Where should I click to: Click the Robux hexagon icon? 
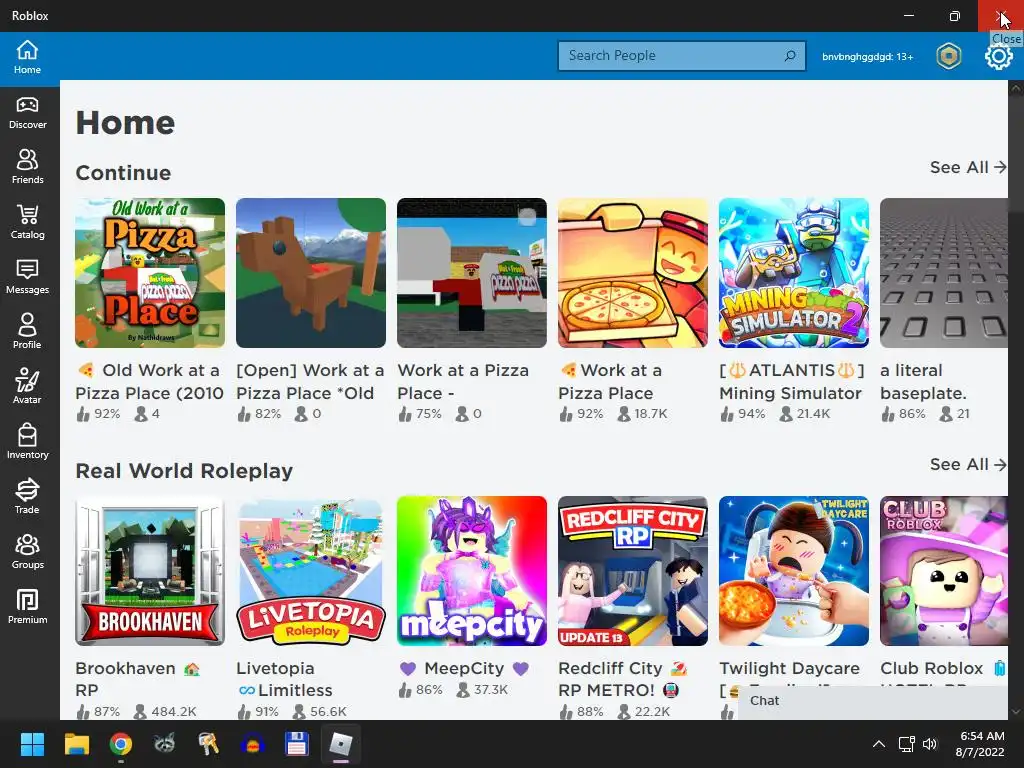949,56
